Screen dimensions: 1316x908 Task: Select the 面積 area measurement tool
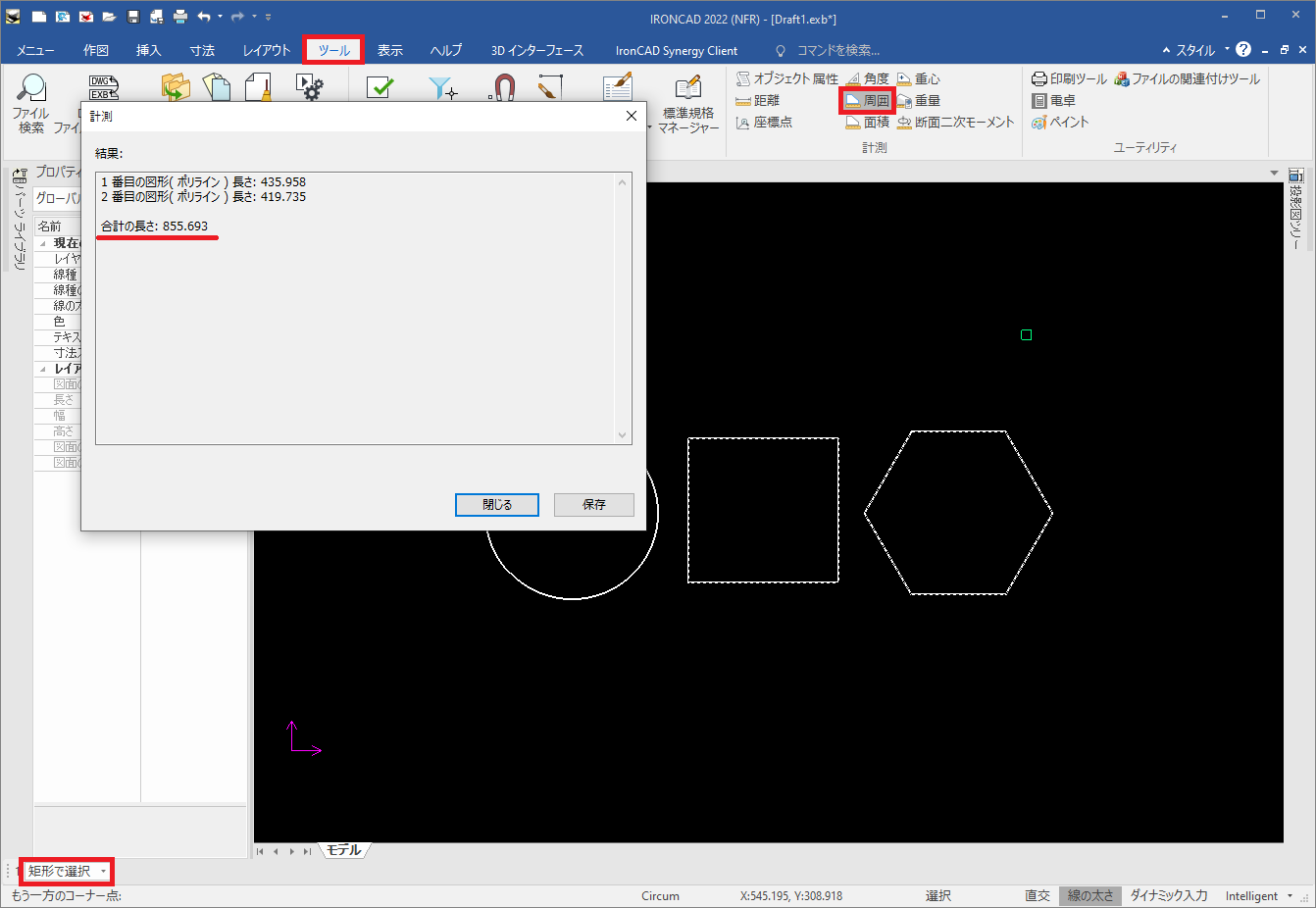point(868,123)
